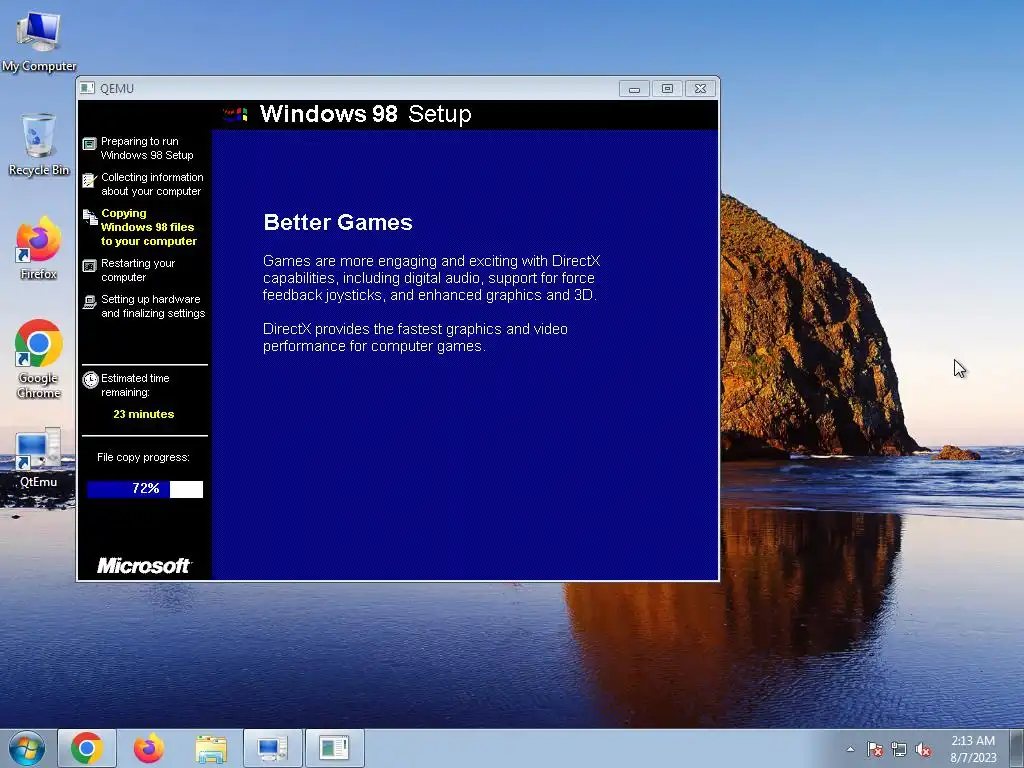Click Windows logo in Setup header
This screenshot has width=1024, height=768.
pyautogui.click(x=235, y=114)
